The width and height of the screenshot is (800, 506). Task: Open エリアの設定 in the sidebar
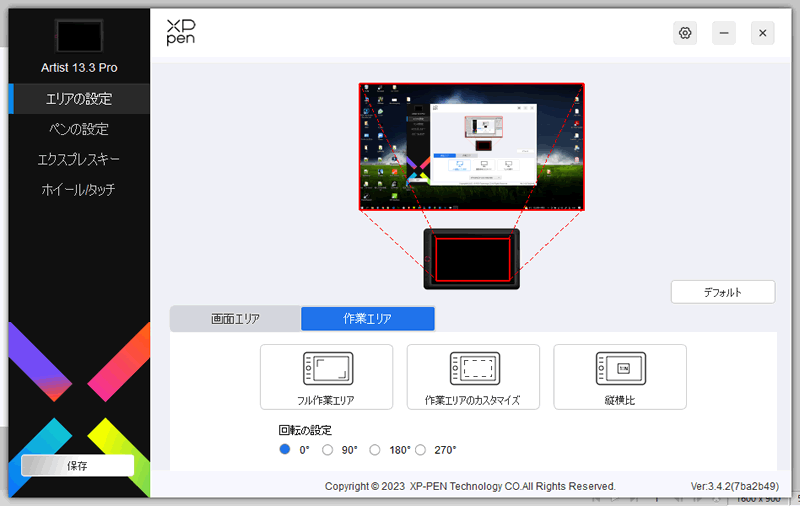(79, 98)
